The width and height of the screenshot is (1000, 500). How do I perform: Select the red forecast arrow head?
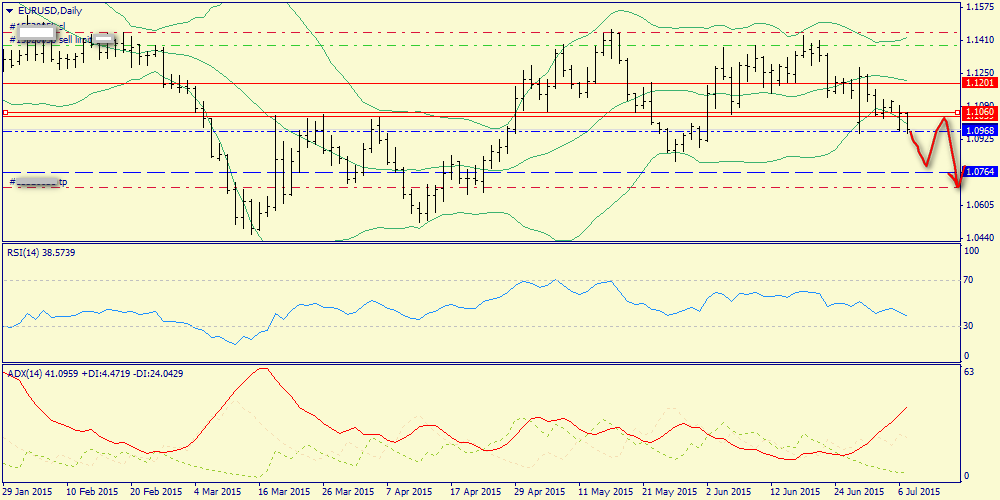(959, 183)
